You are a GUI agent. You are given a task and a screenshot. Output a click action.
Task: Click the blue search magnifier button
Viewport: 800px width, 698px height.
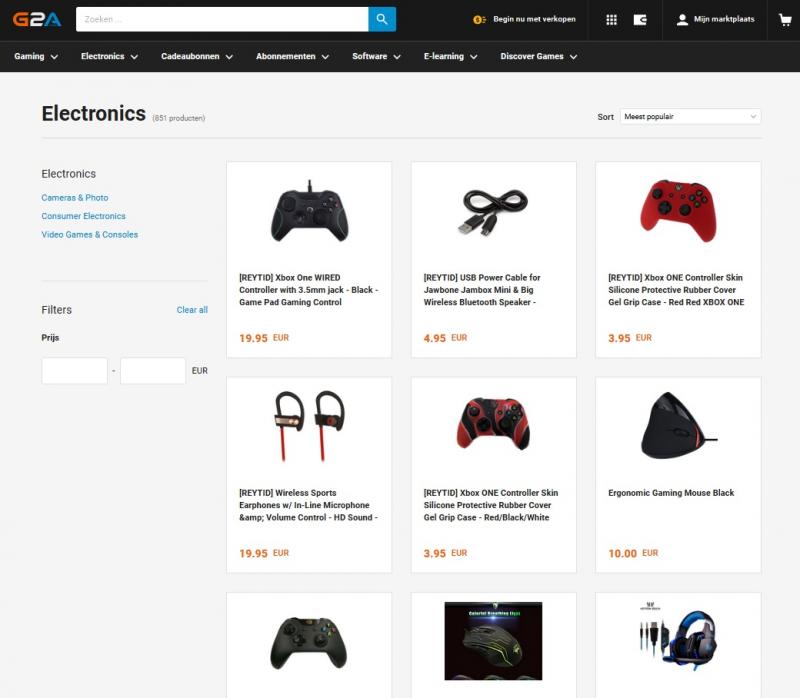[x=382, y=19]
